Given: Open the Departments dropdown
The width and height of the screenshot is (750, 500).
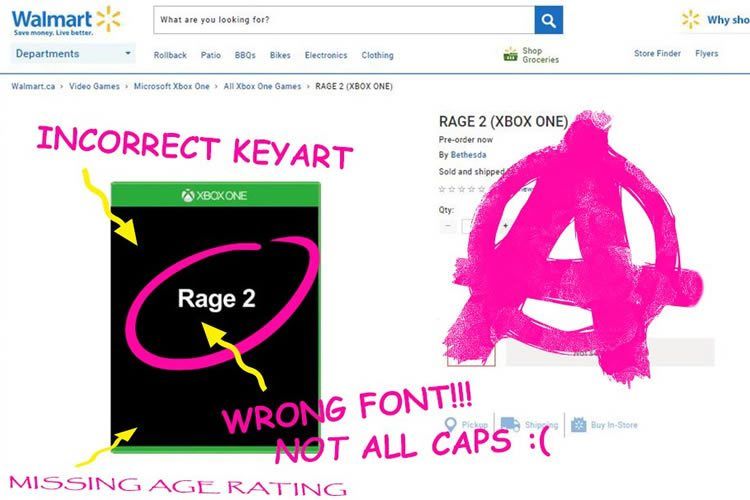Looking at the screenshot, I should (73, 54).
